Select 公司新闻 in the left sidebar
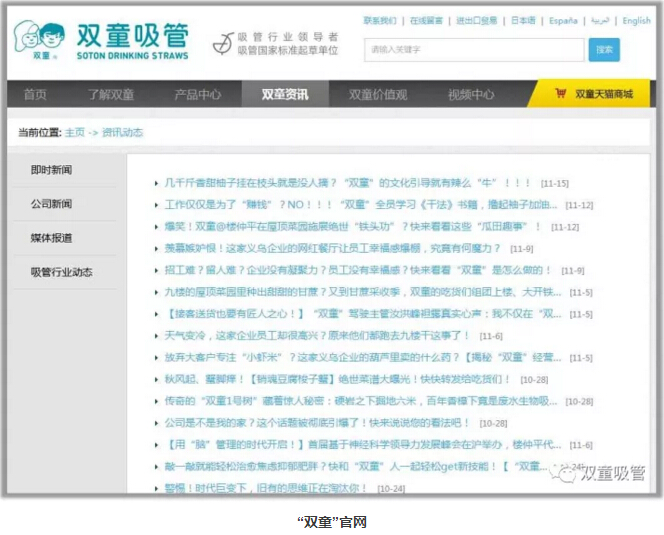The width and height of the screenshot is (664, 535). pos(51,204)
